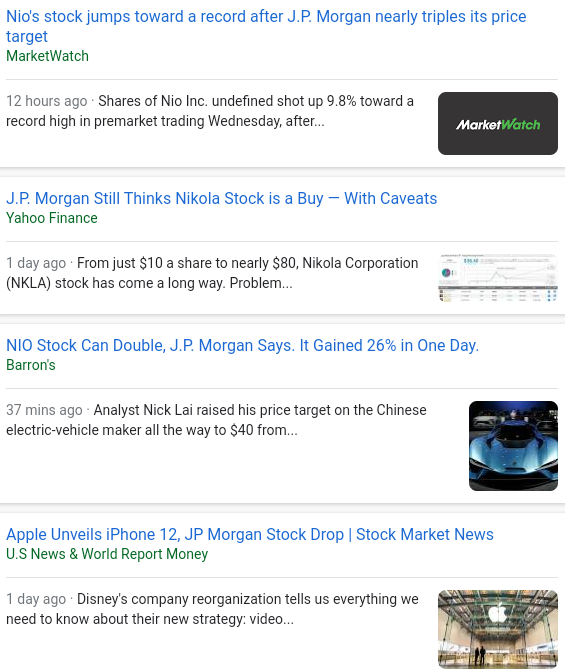Click U.S News & World Report Money
Image resolution: width=565 pixels, height=672 pixels.
(107, 554)
